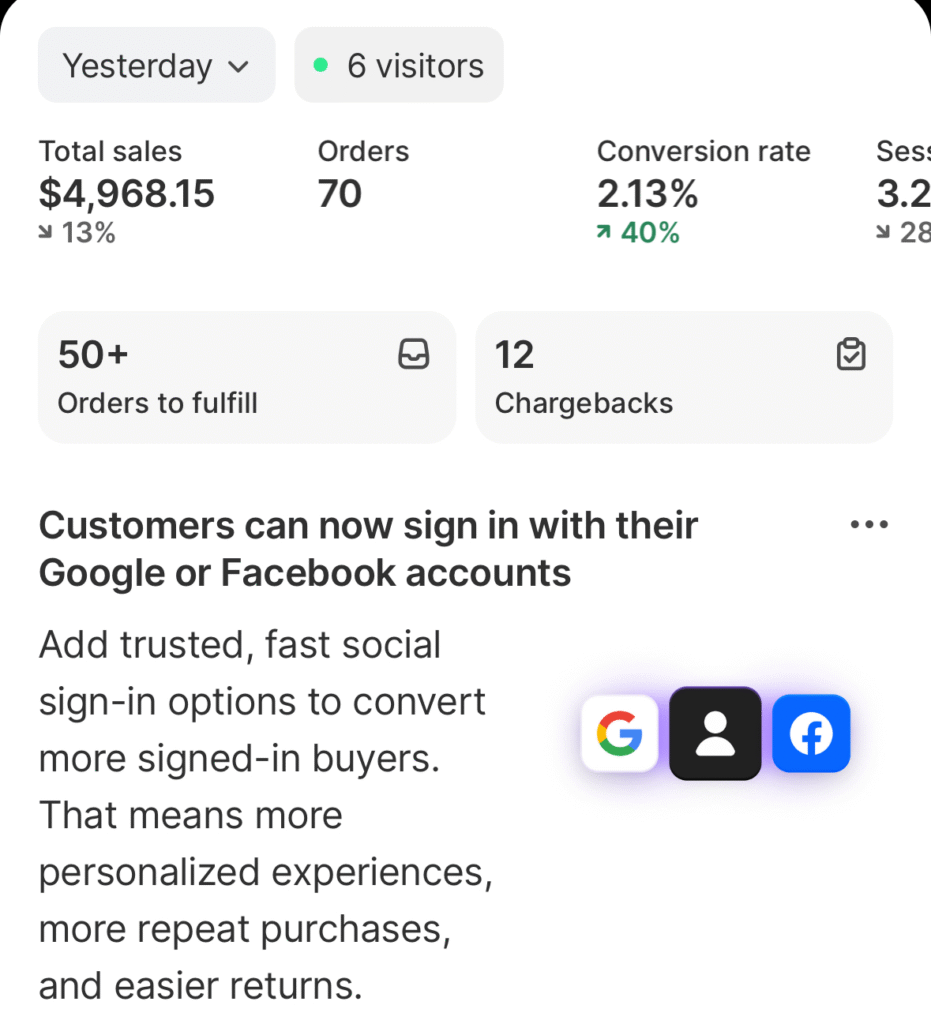
Task: Click the dropdown chevron beside Yesterday
Action: (238, 67)
